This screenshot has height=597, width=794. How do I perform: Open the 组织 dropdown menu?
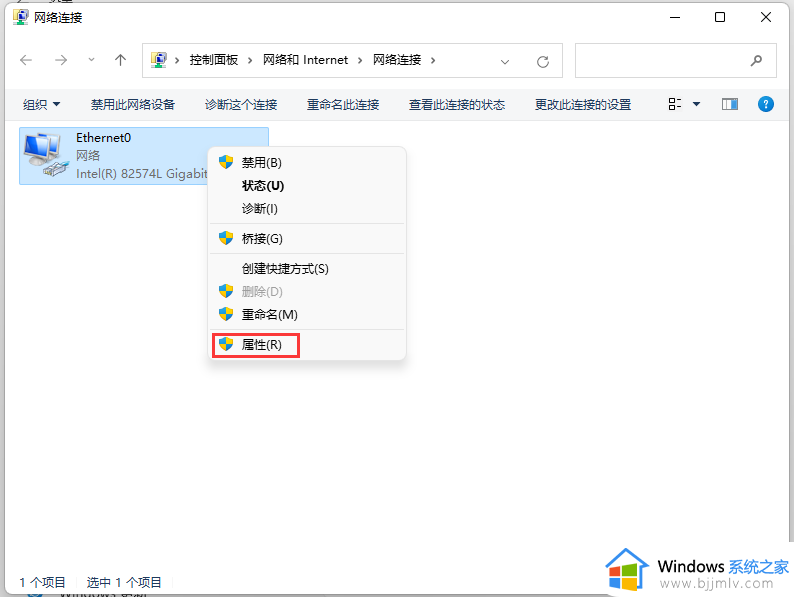(42, 105)
